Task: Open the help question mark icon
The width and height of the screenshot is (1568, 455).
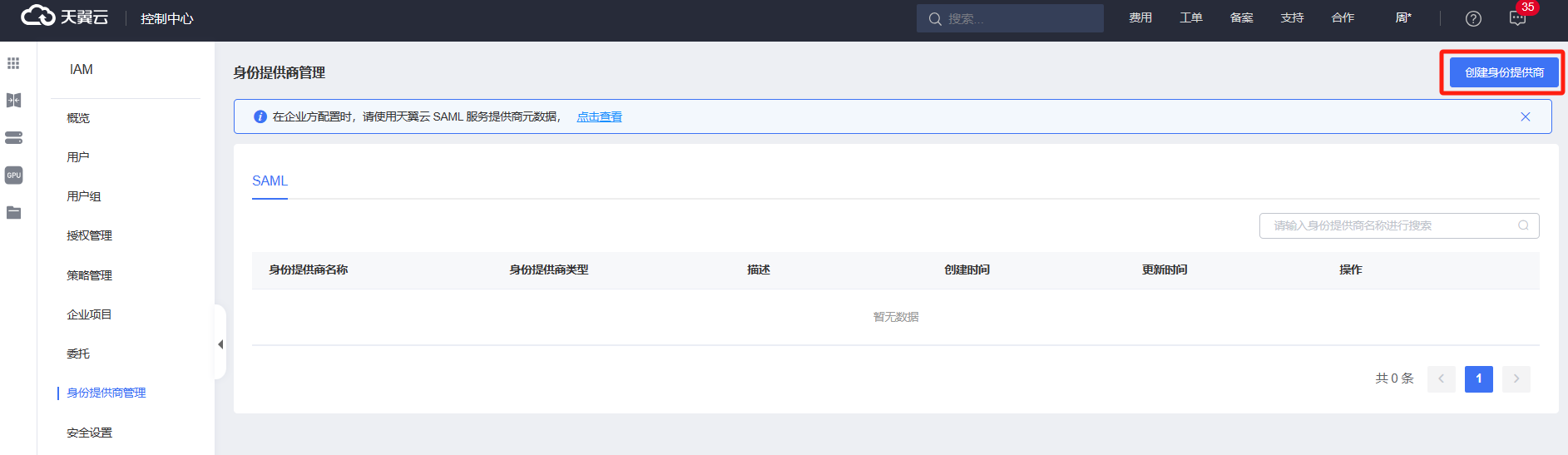Action: 1473,18
